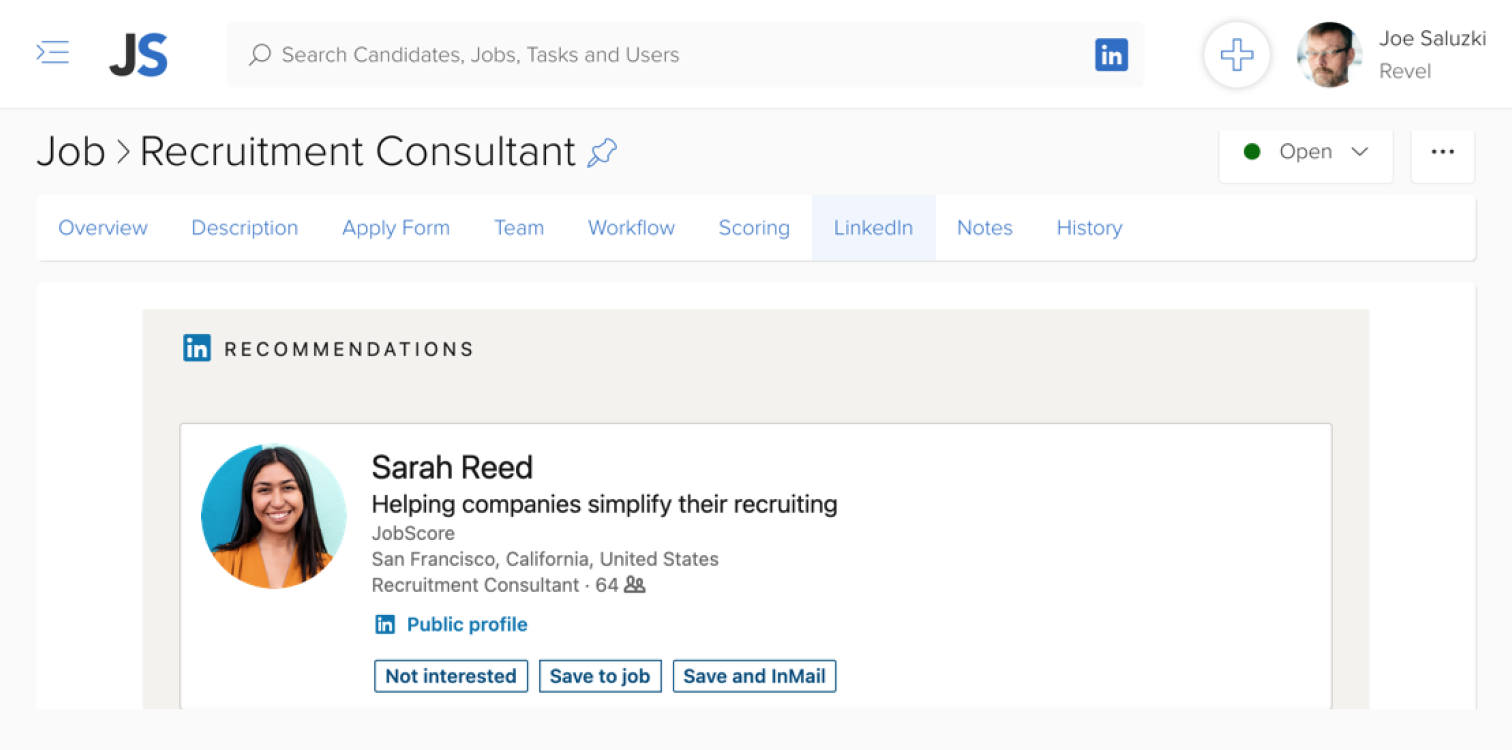The width and height of the screenshot is (1512, 750).
Task: Open Sarah Reed's name heading
Action: (x=452, y=467)
